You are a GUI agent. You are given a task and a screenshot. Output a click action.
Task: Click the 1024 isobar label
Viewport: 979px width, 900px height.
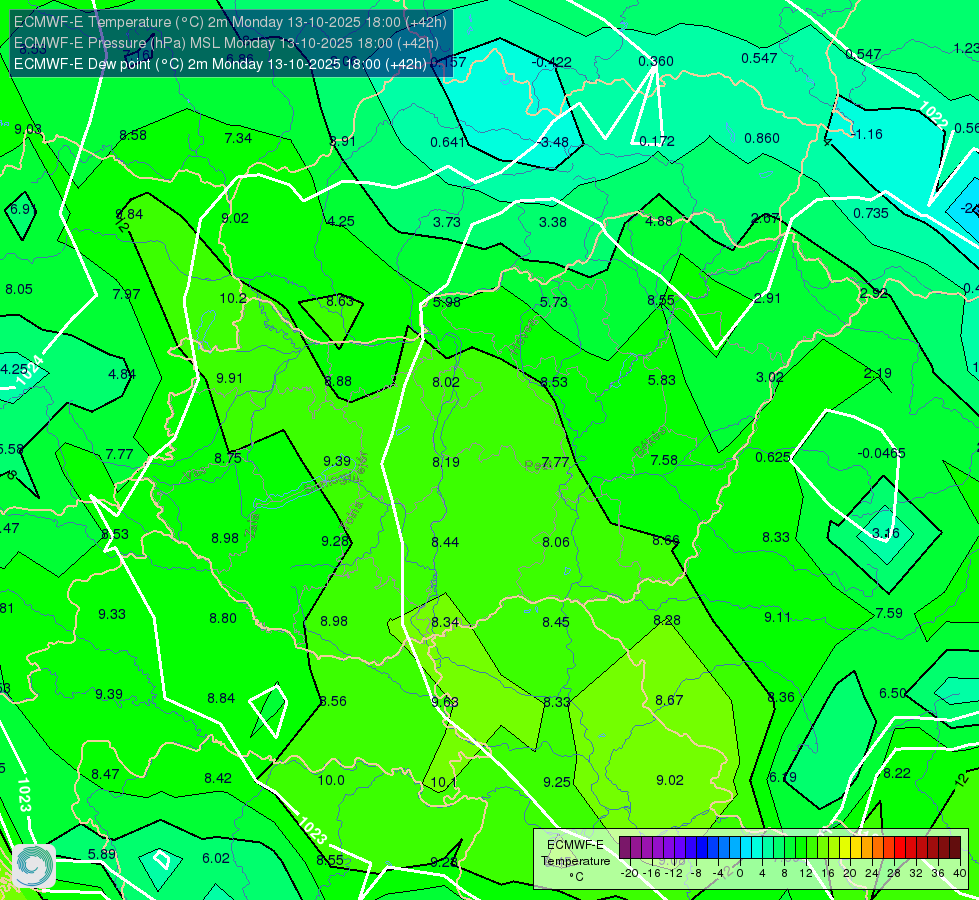click(x=30, y=370)
